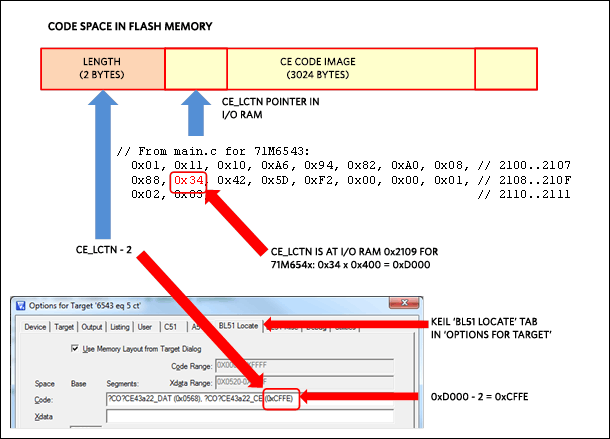Click the Options for Target title bar

click(x=150, y=303)
